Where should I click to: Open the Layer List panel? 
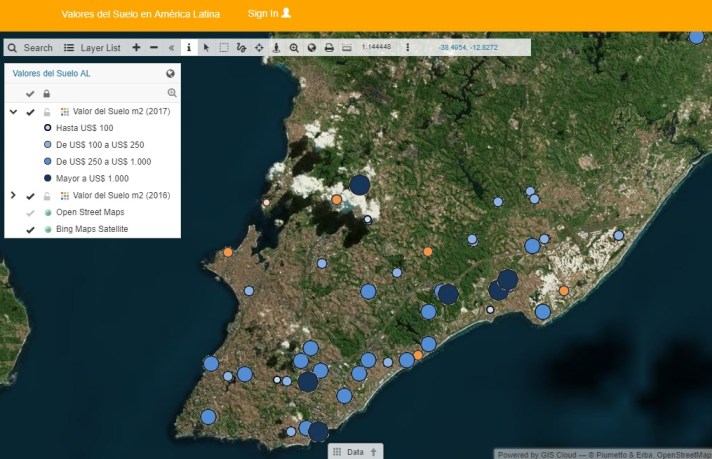[x=92, y=47]
